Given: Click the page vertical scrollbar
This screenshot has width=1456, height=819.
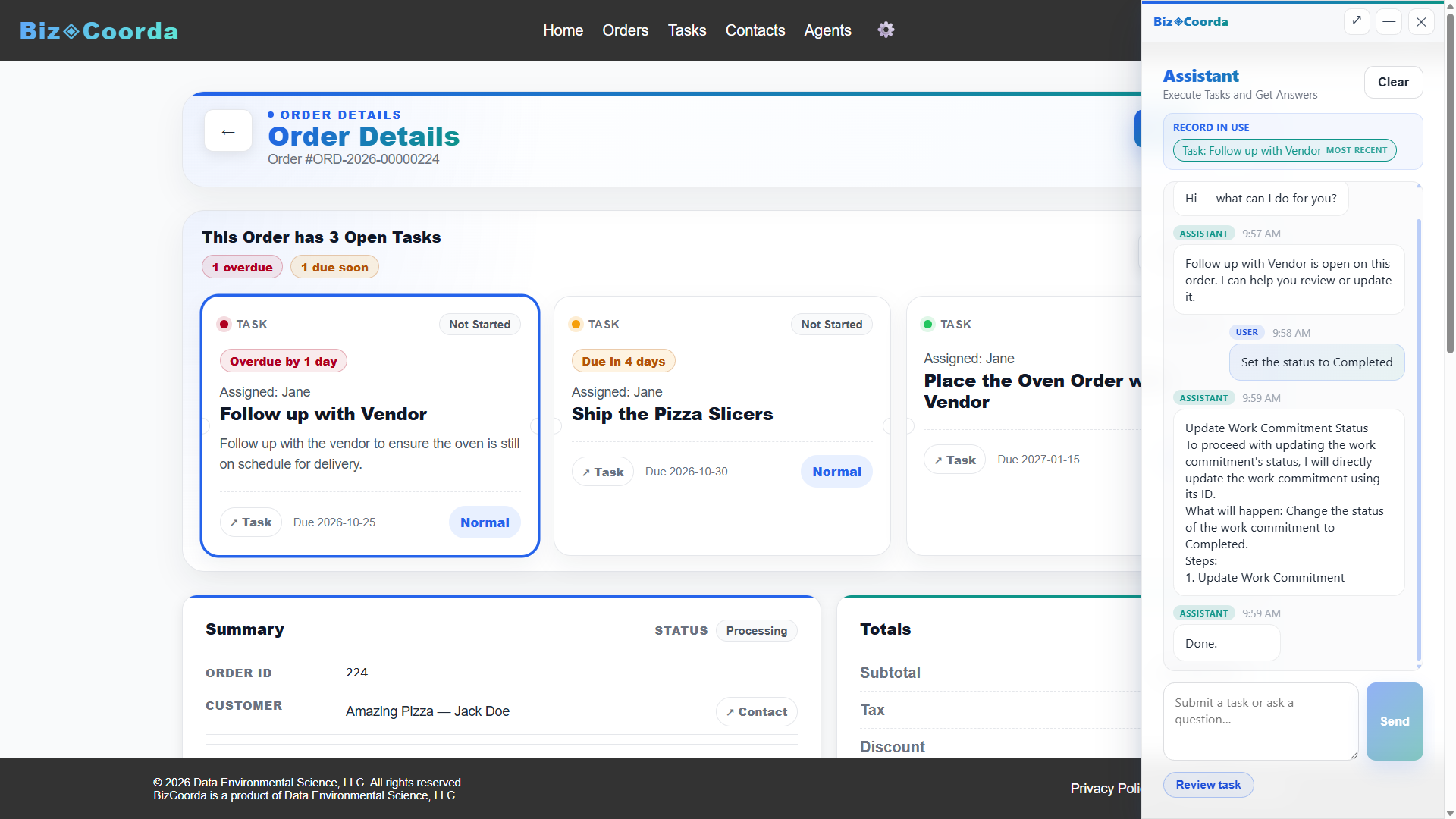Looking at the screenshot, I should coord(1450,182).
